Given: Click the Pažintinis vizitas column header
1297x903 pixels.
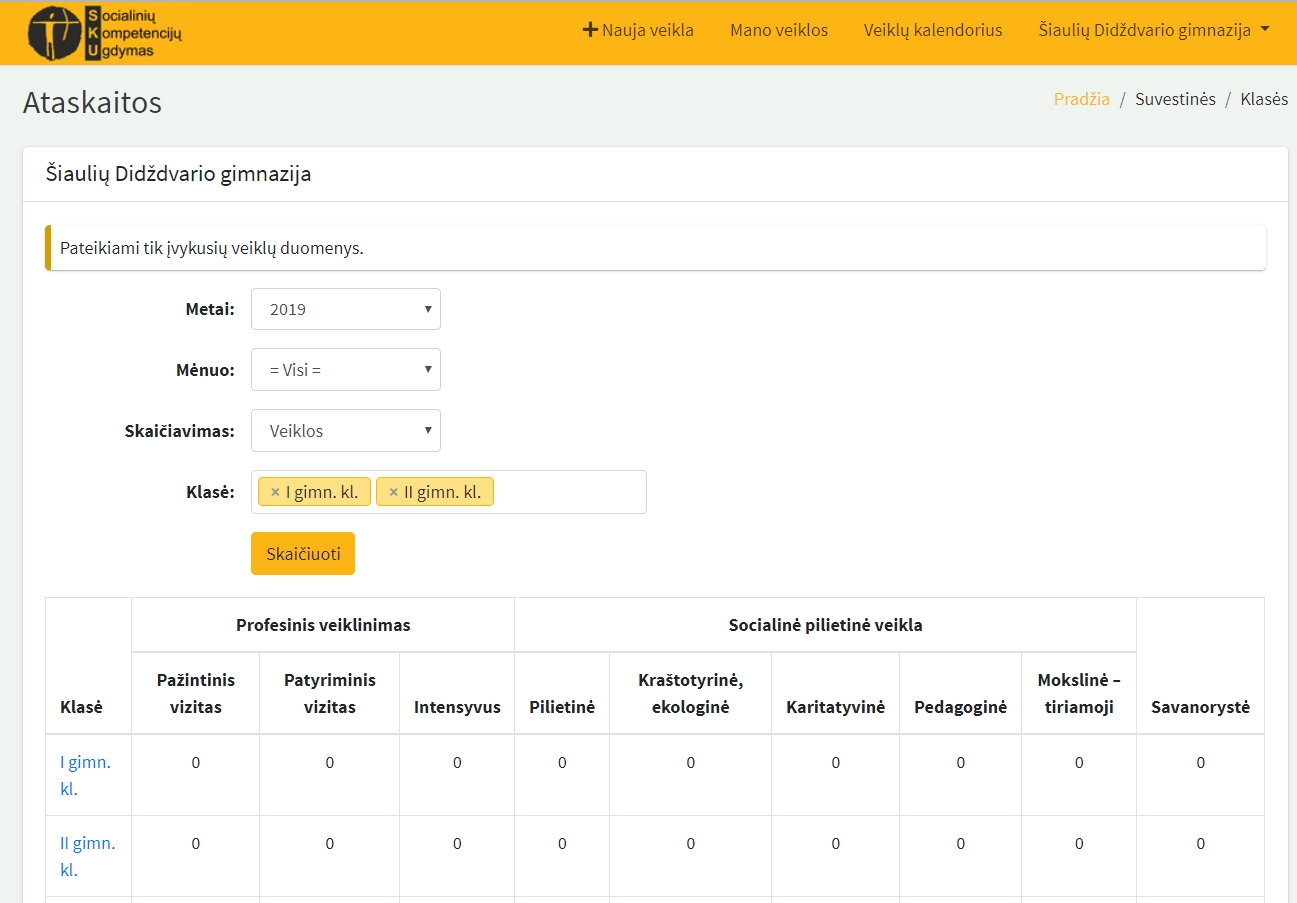Looking at the screenshot, I should pos(196,693).
